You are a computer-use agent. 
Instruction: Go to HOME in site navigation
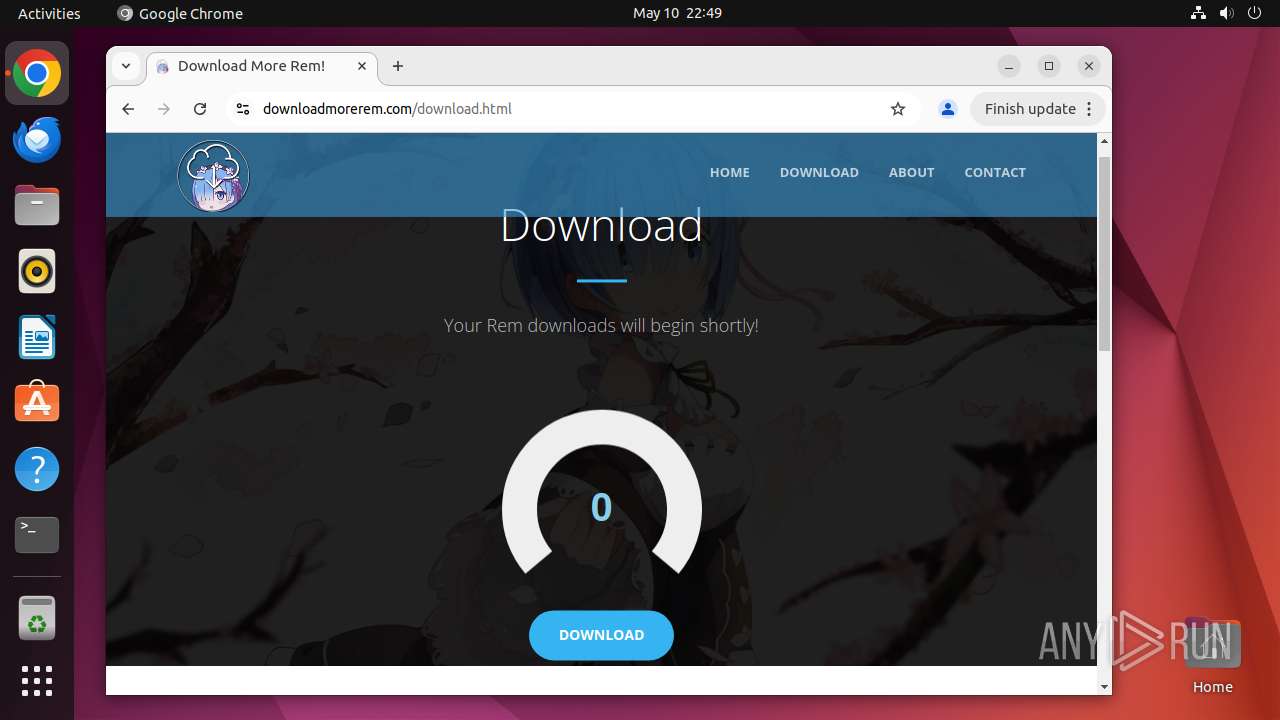pos(730,172)
